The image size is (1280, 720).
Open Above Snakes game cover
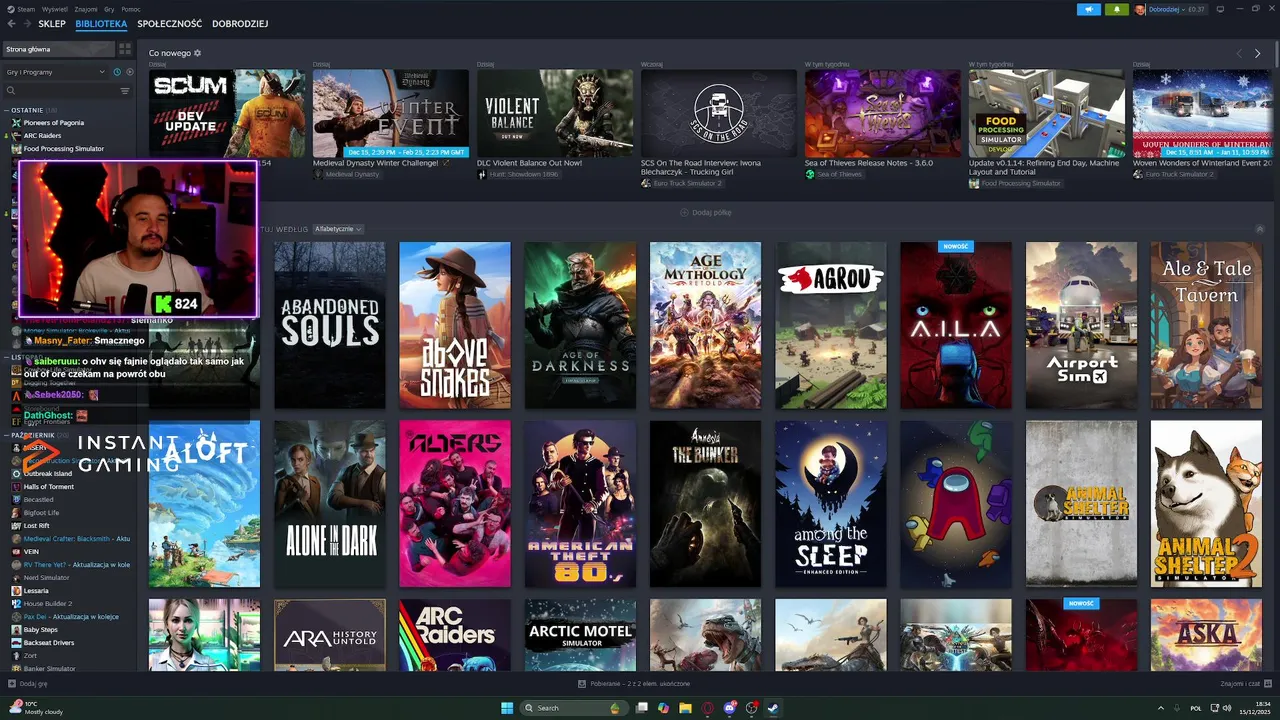click(x=455, y=325)
